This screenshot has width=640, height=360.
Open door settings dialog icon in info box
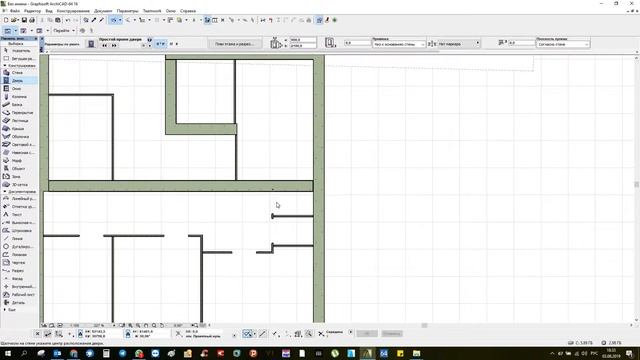coord(91,44)
